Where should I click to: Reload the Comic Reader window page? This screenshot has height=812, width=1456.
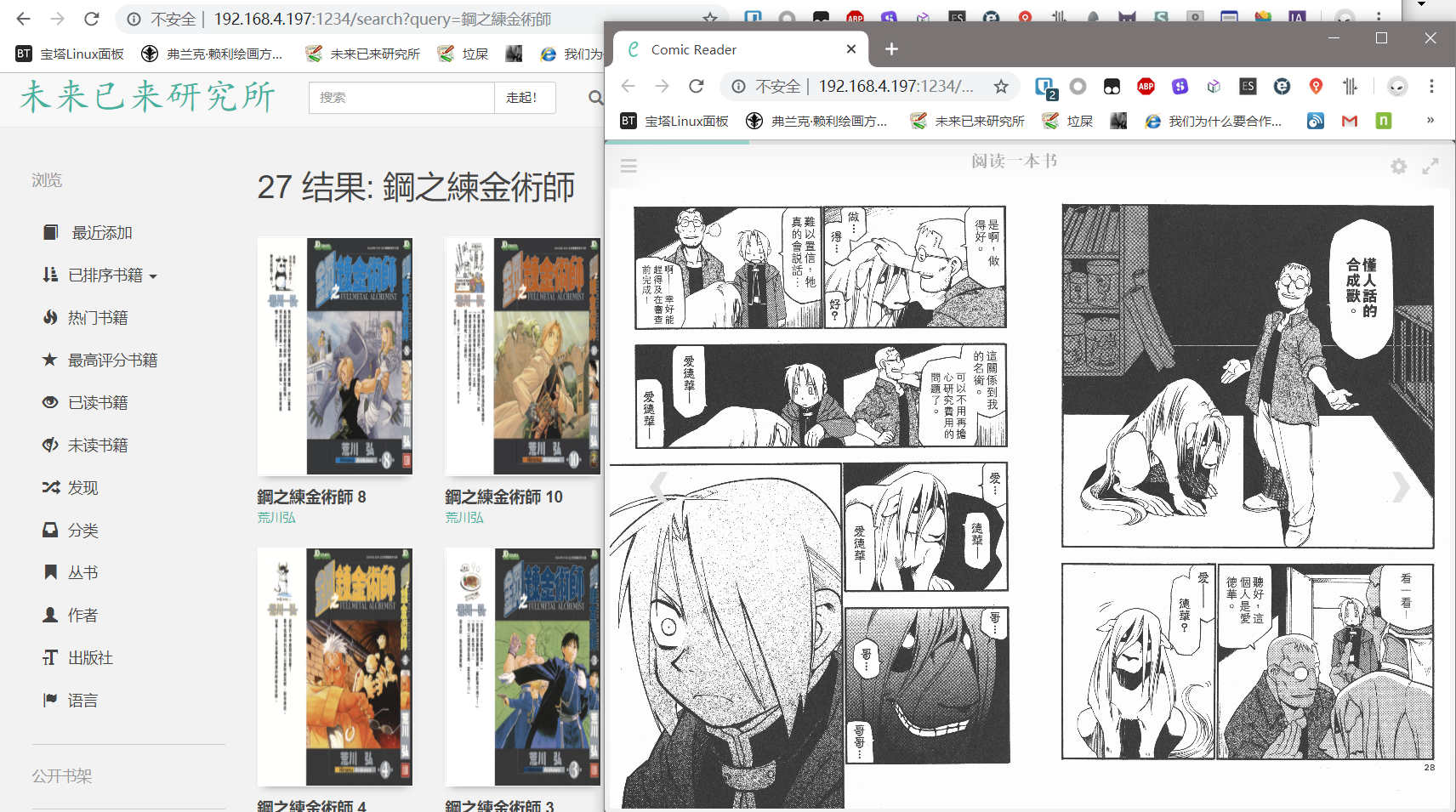(697, 86)
